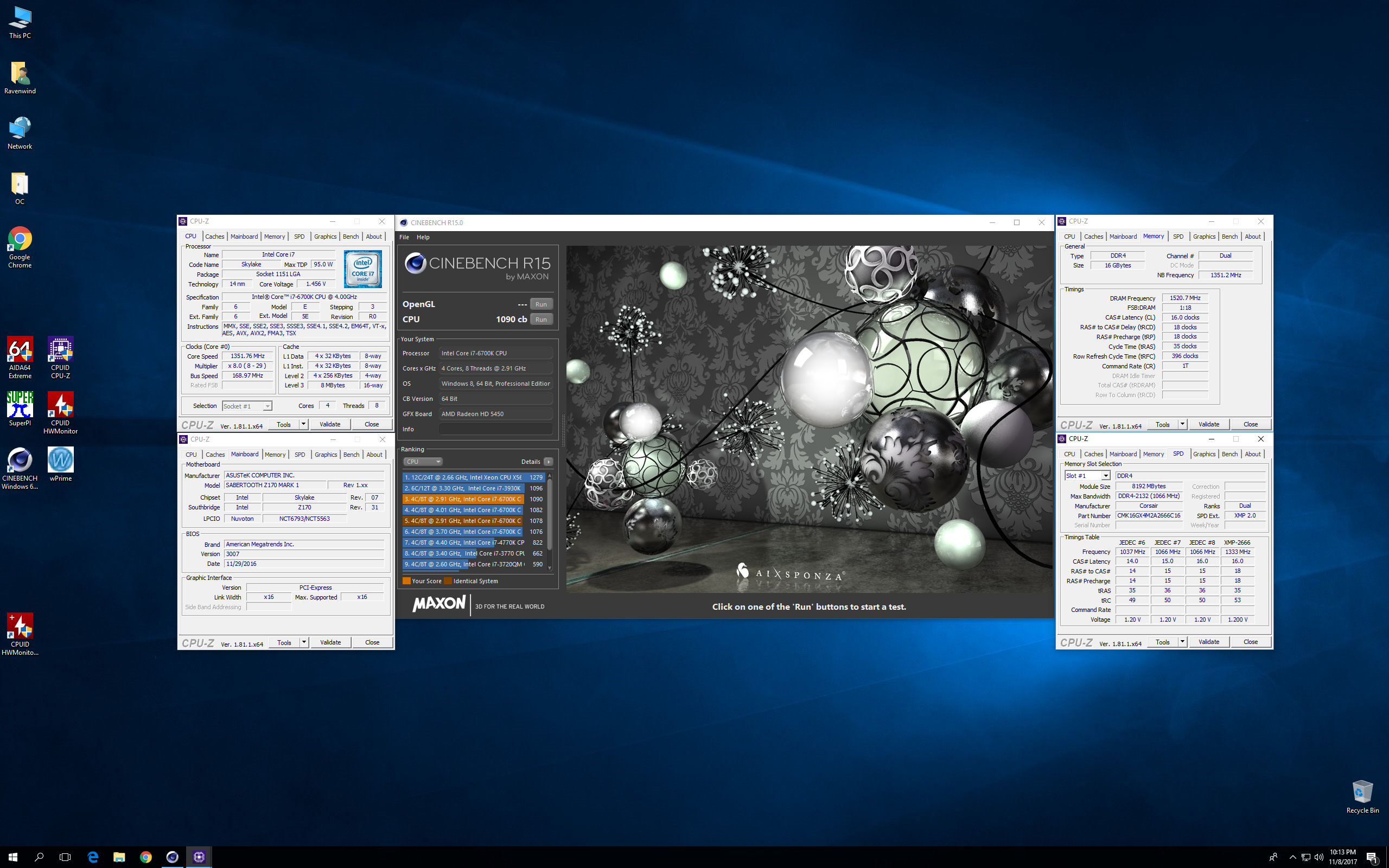Image resolution: width=1389 pixels, height=868 pixels.
Task: Launch CPUID CPU-Z desktop icon
Action: click(60, 358)
